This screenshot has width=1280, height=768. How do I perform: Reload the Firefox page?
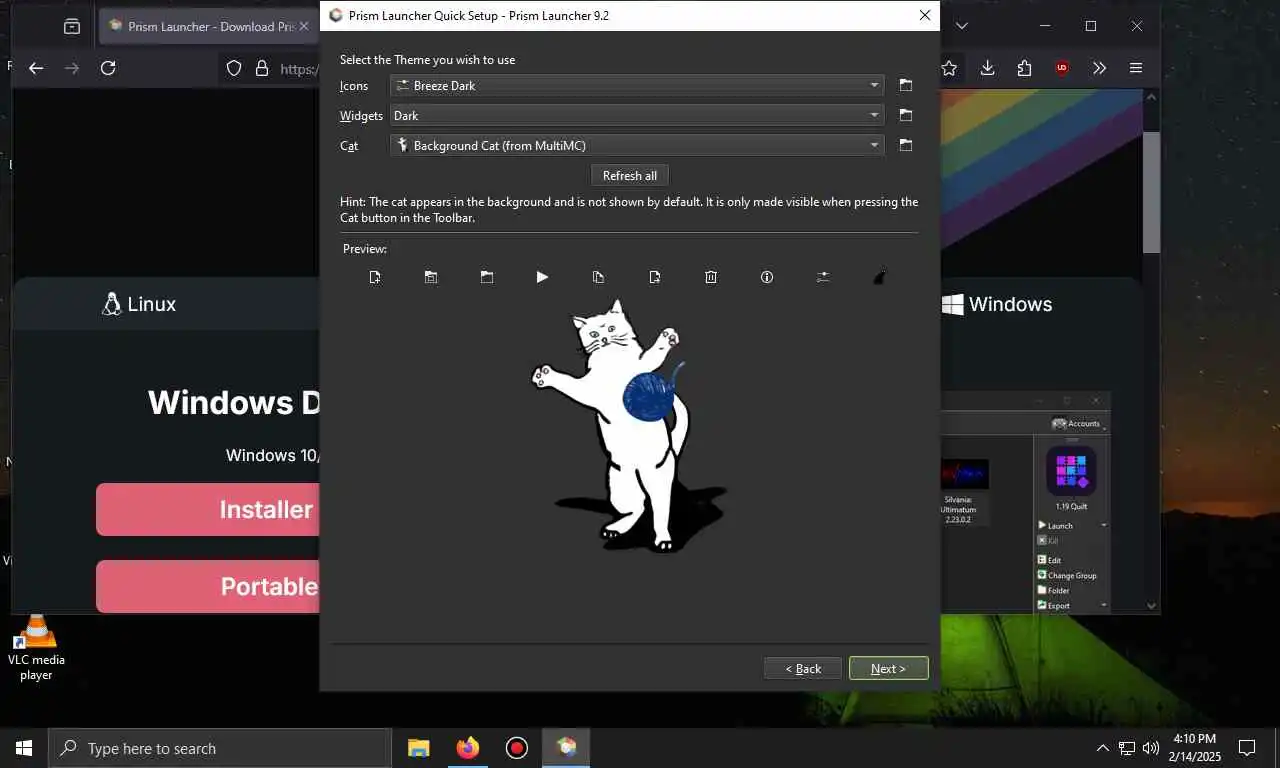(108, 68)
